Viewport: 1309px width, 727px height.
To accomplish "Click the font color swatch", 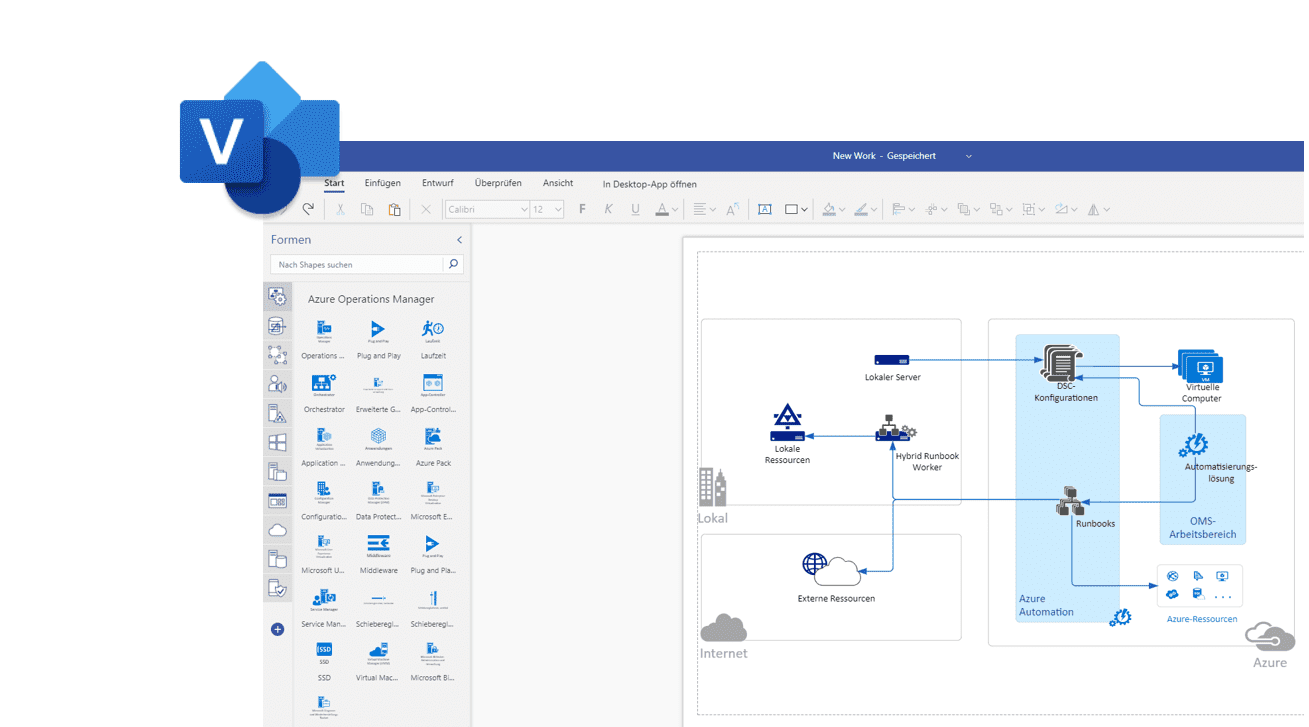I will (662, 209).
